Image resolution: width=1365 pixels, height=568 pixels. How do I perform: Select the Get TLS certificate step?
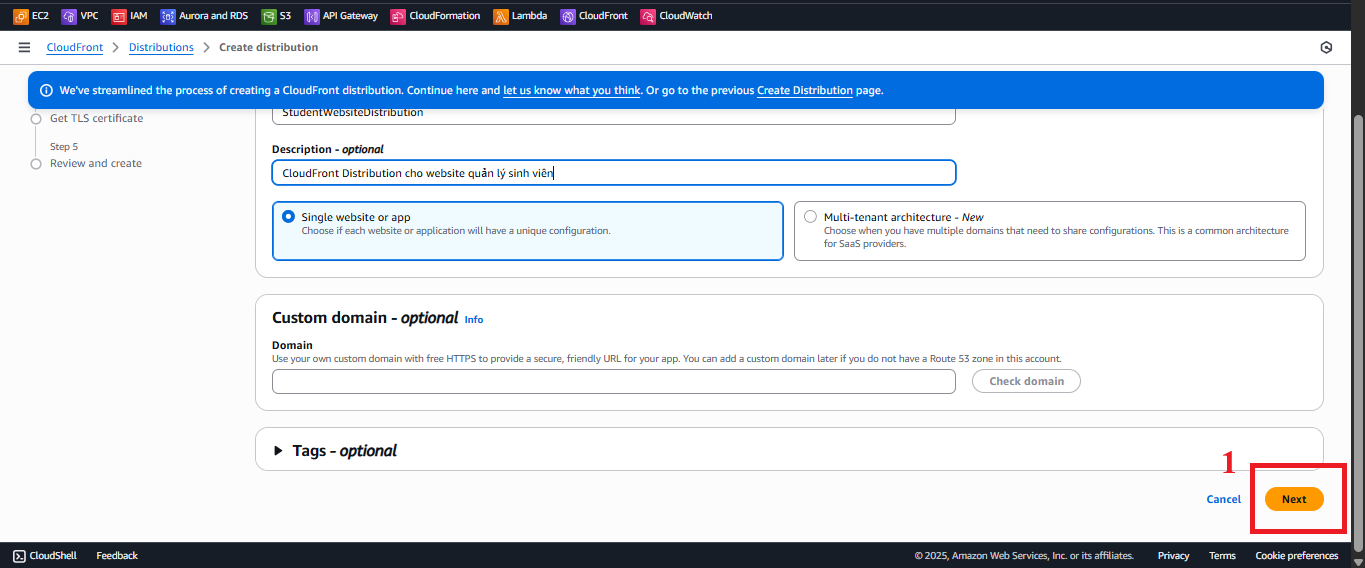96,118
